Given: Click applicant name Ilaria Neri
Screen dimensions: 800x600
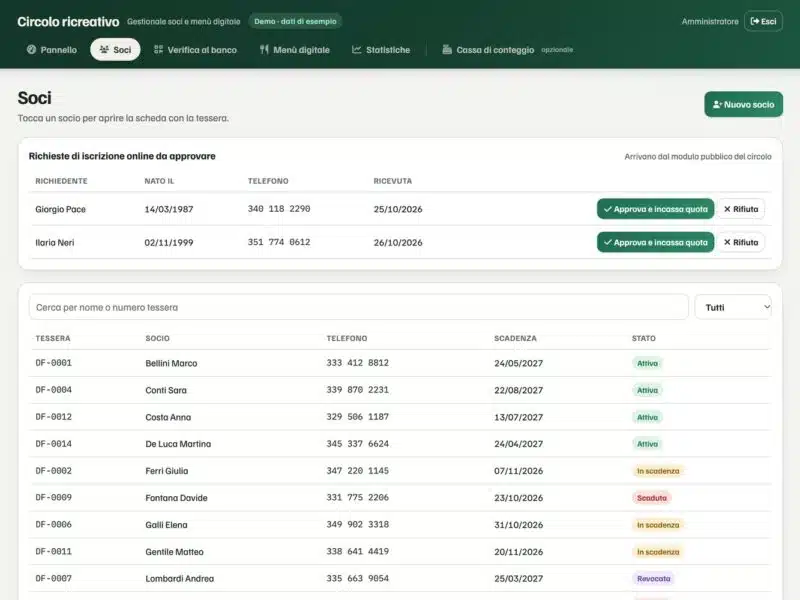Looking at the screenshot, I should tap(55, 242).
